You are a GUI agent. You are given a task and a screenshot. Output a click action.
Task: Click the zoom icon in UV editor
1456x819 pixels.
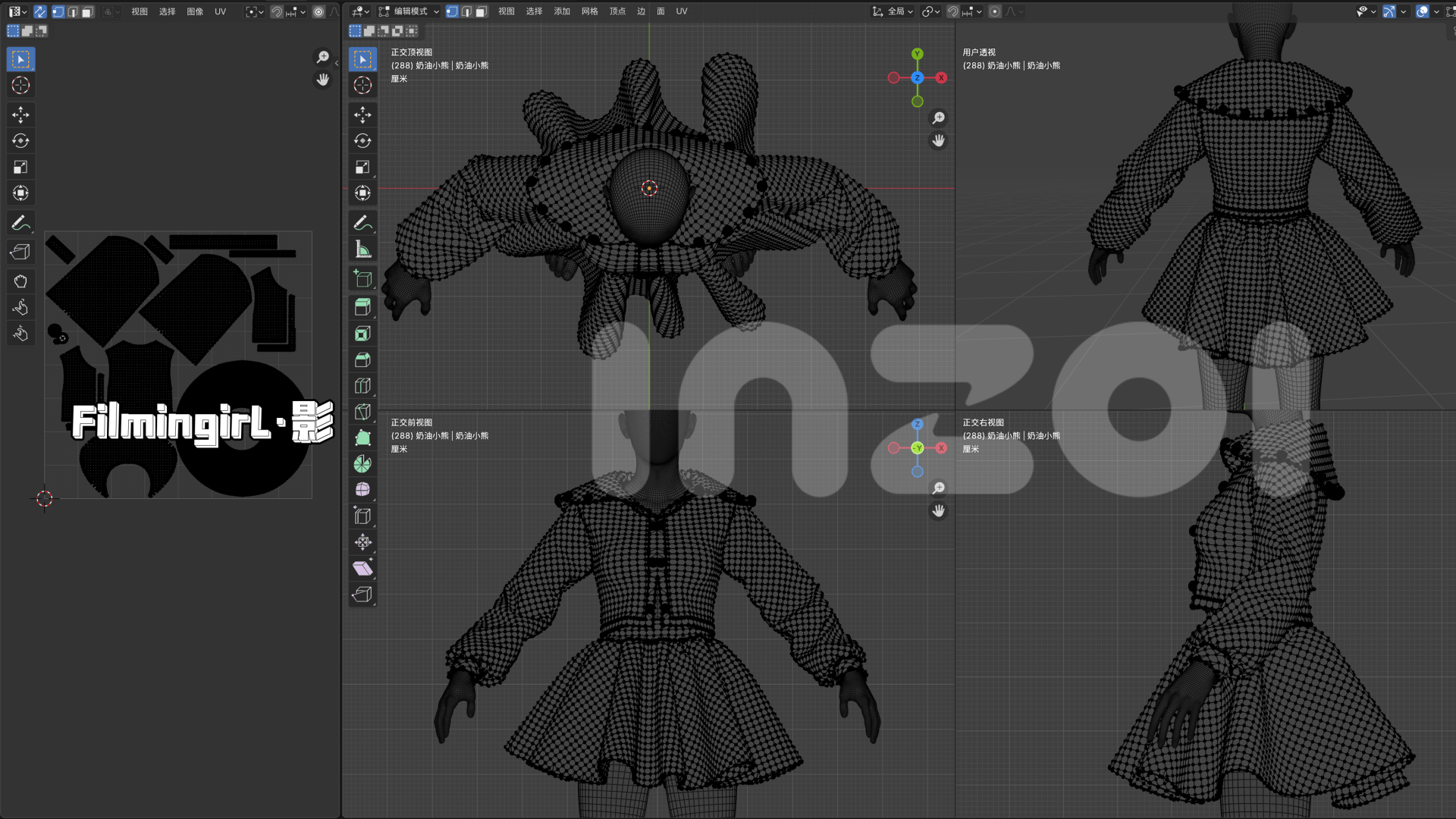click(323, 57)
